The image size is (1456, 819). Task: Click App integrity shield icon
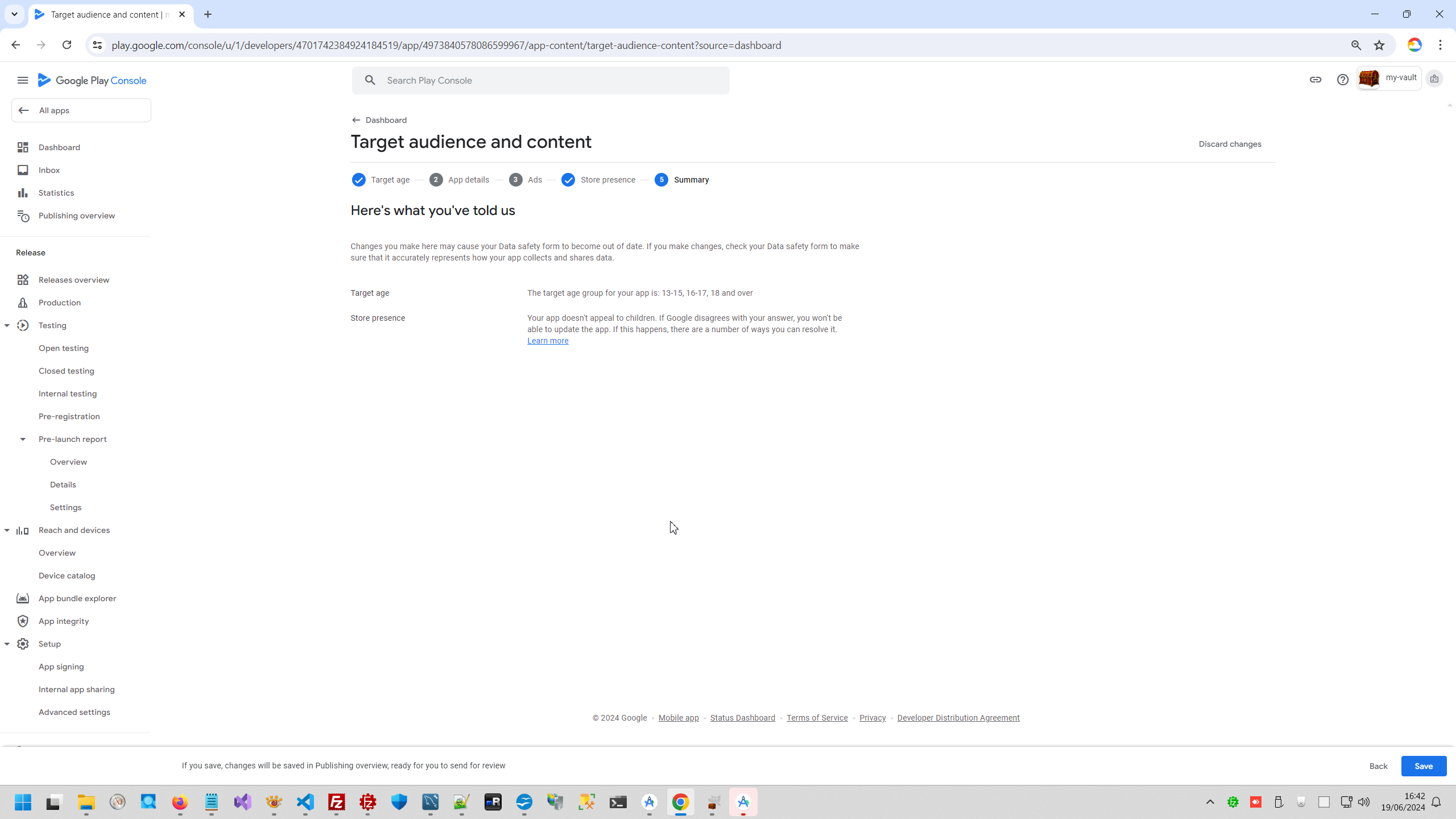tap(23, 621)
